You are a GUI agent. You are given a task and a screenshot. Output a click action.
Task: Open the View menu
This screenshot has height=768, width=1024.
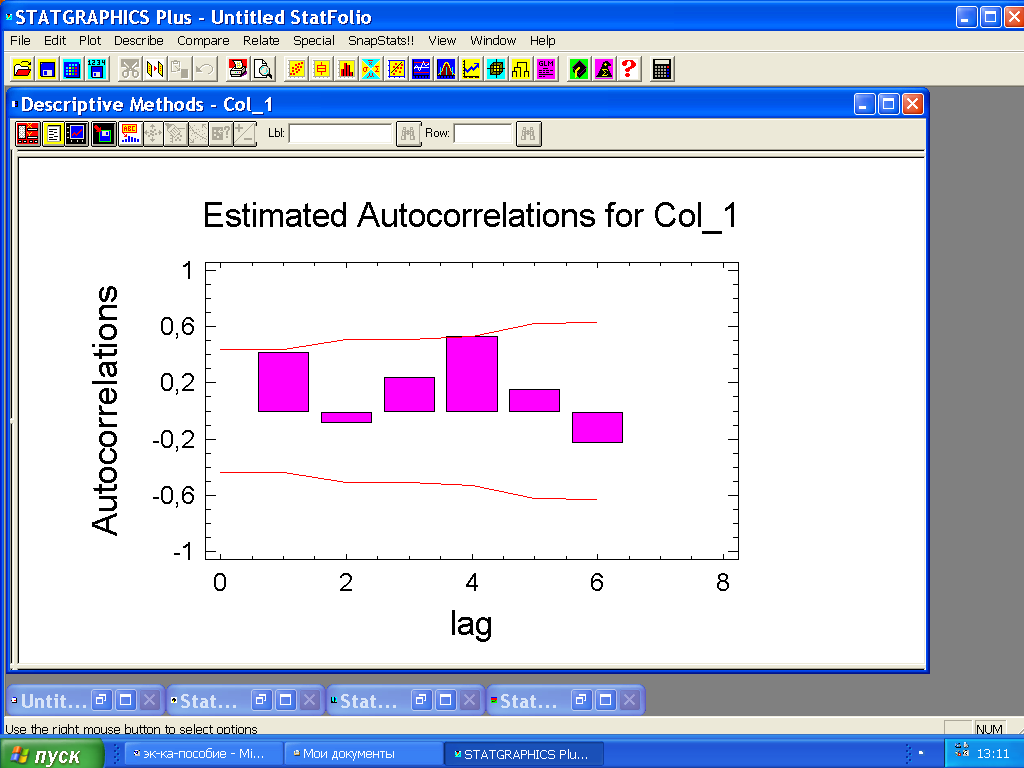click(442, 40)
